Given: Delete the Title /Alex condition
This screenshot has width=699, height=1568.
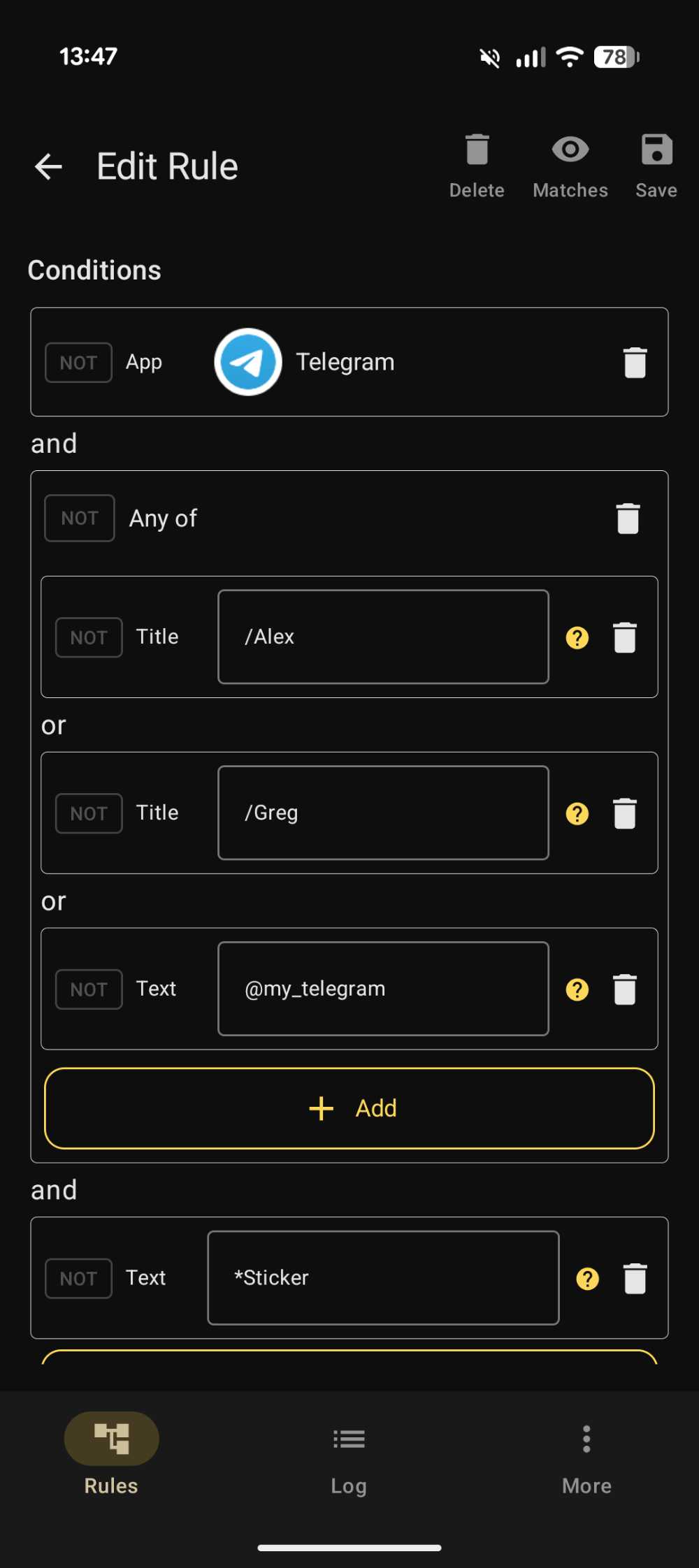Looking at the screenshot, I should pos(624,637).
